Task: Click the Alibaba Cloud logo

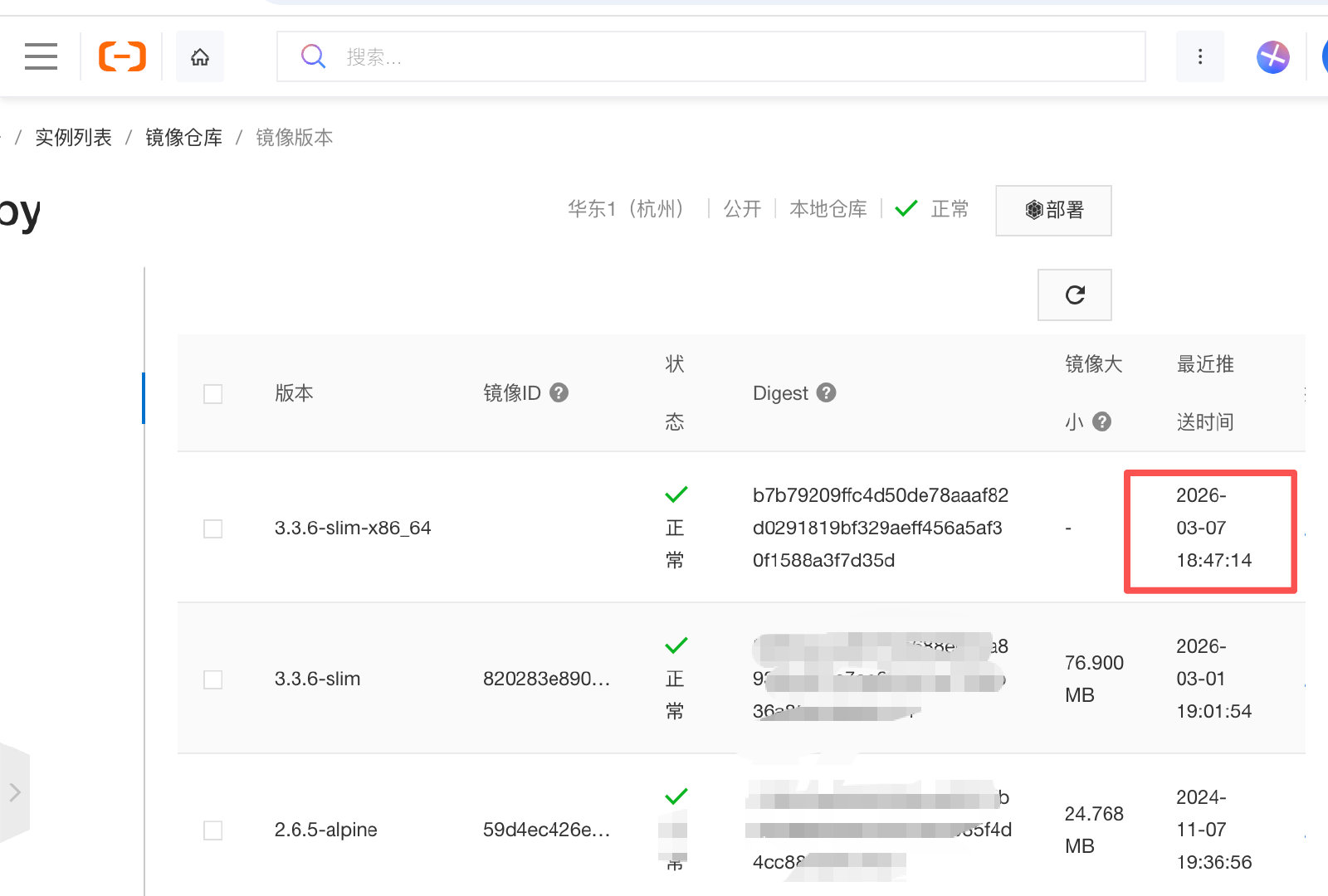Action: click(x=122, y=56)
